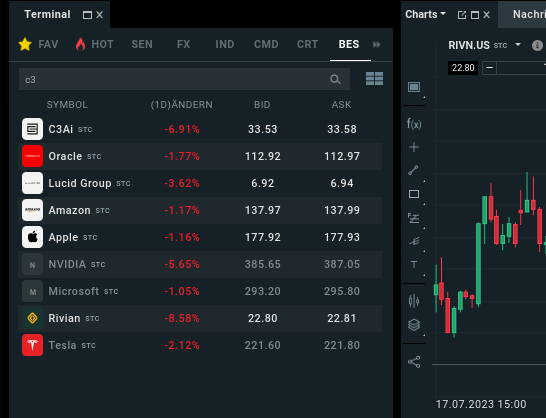Select the CRT tab
Image resolution: width=546 pixels, height=418 pixels.
click(307, 44)
